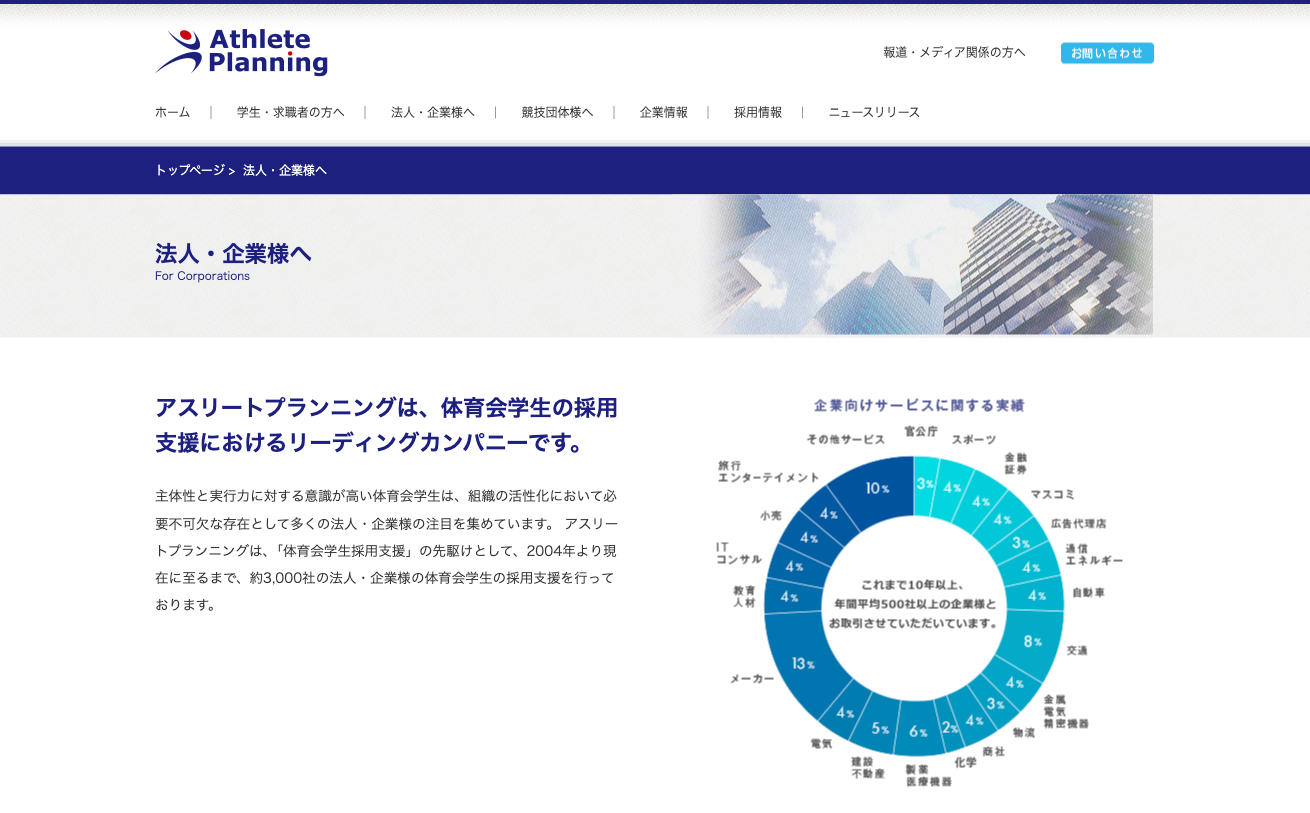
Task: Click the skyscraper banner image
Action: (926, 265)
